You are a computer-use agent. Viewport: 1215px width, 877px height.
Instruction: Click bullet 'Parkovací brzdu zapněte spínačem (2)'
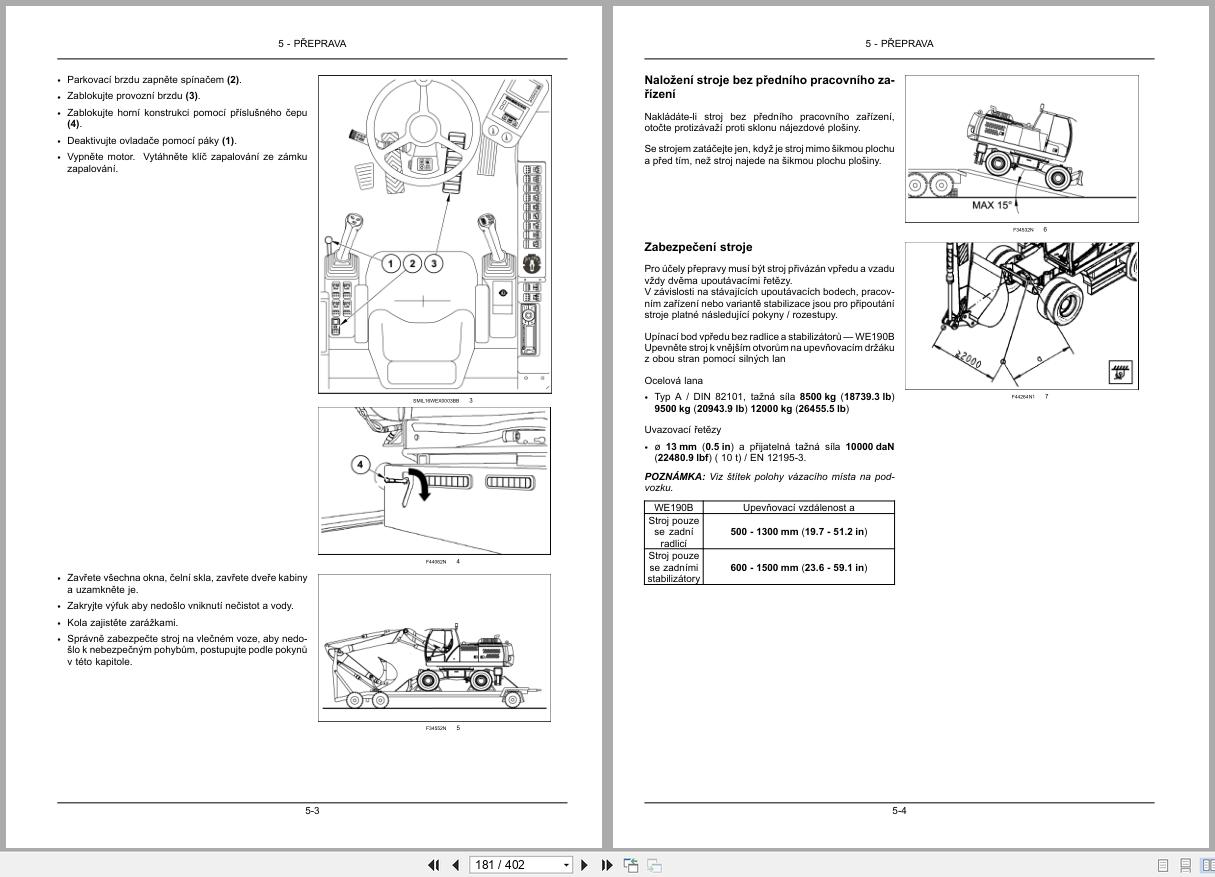click(x=154, y=79)
